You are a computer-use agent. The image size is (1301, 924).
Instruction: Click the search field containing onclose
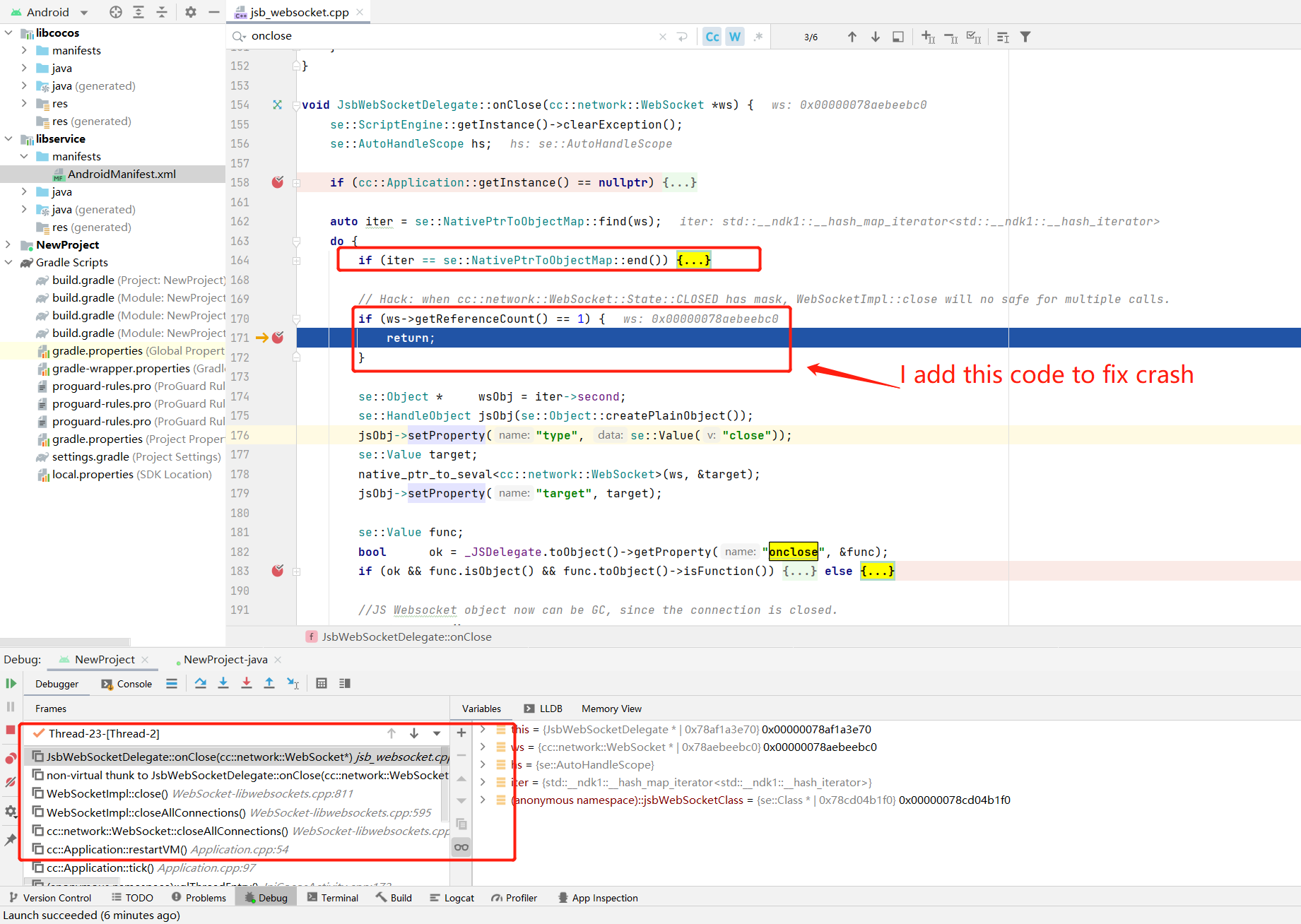452,36
